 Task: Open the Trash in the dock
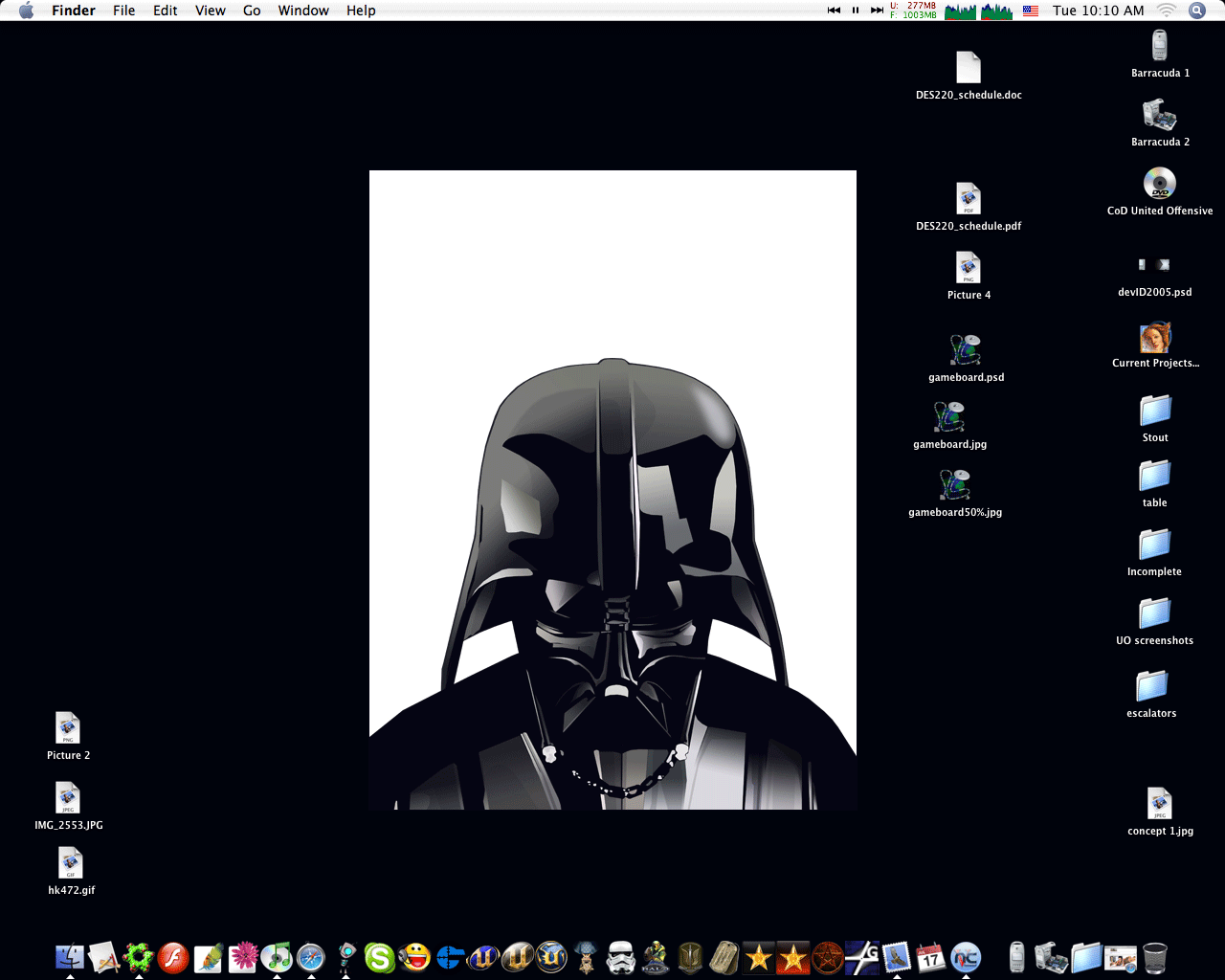1155,956
